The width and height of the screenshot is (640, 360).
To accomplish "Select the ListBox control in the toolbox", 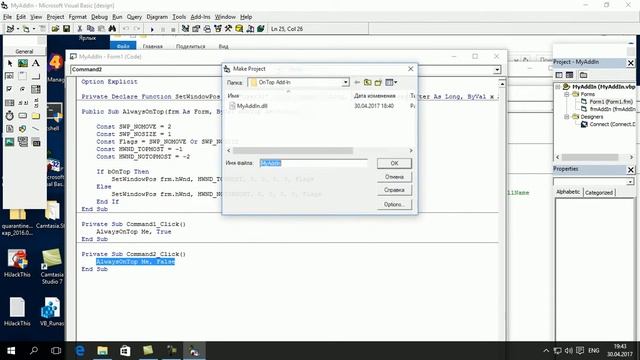I will [x=10, y=102].
